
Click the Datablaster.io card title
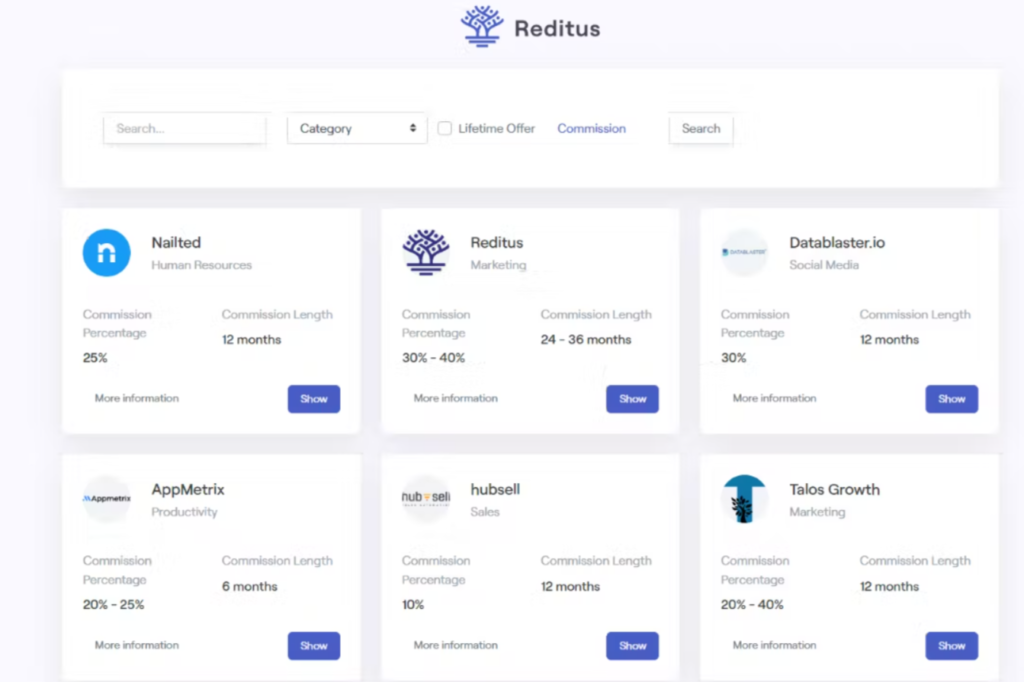(837, 242)
